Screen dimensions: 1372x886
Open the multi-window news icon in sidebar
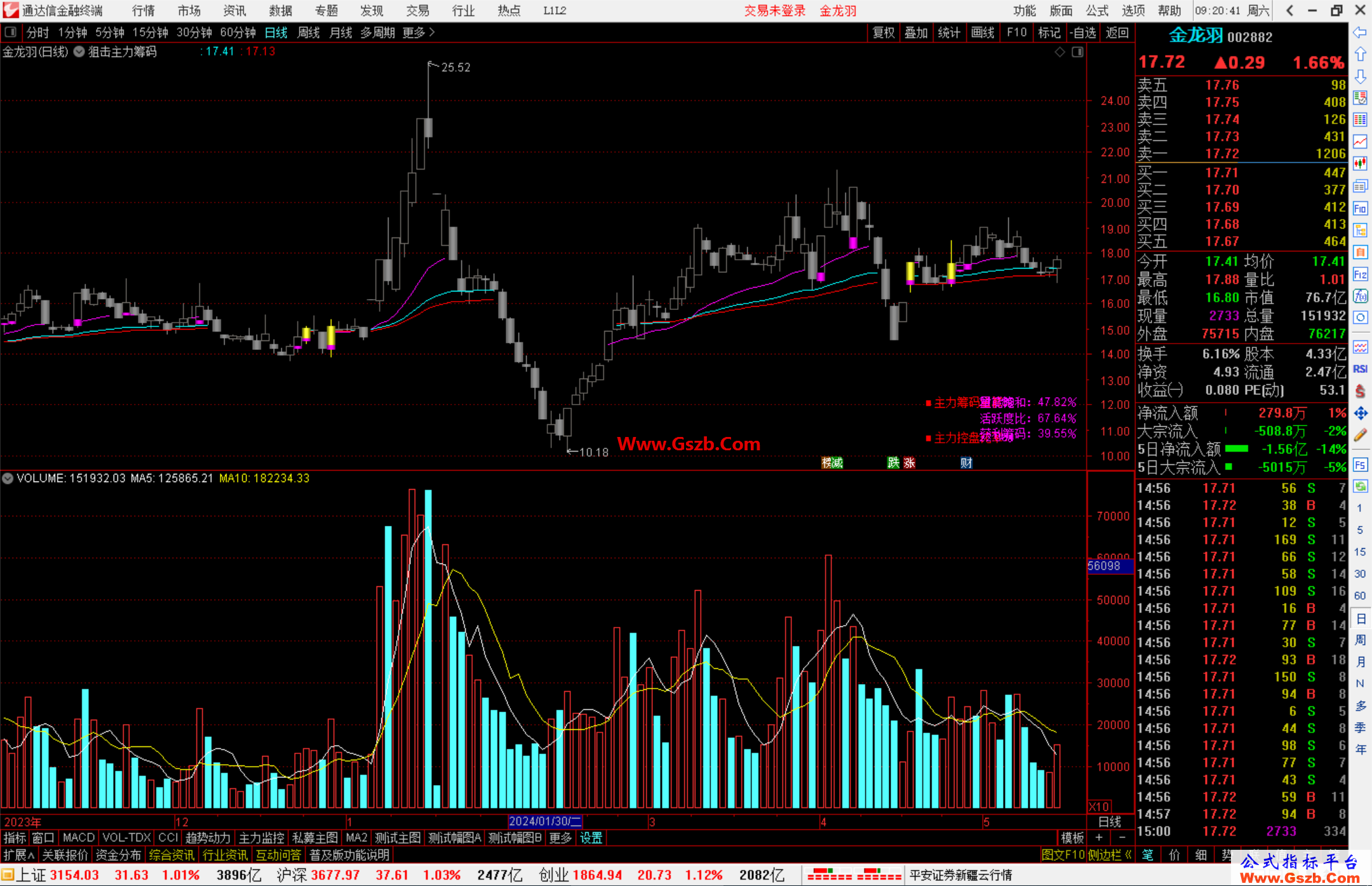1360,186
